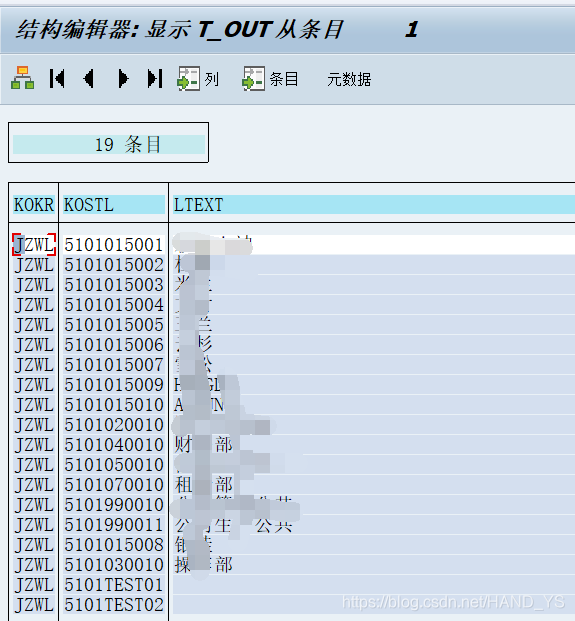575x621 pixels.
Task: Click JZWL in row 5101015002
Action: click(x=34, y=265)
